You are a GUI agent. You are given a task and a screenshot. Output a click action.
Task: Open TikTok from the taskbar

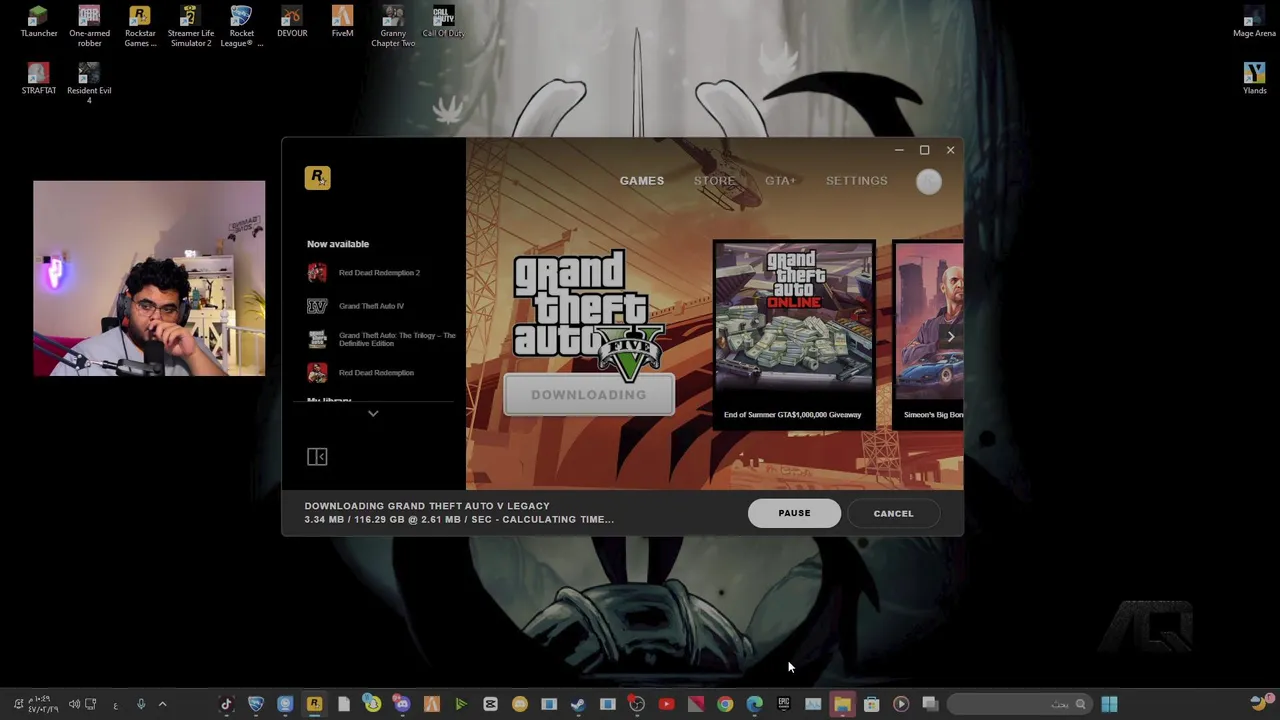click(226, 704)
